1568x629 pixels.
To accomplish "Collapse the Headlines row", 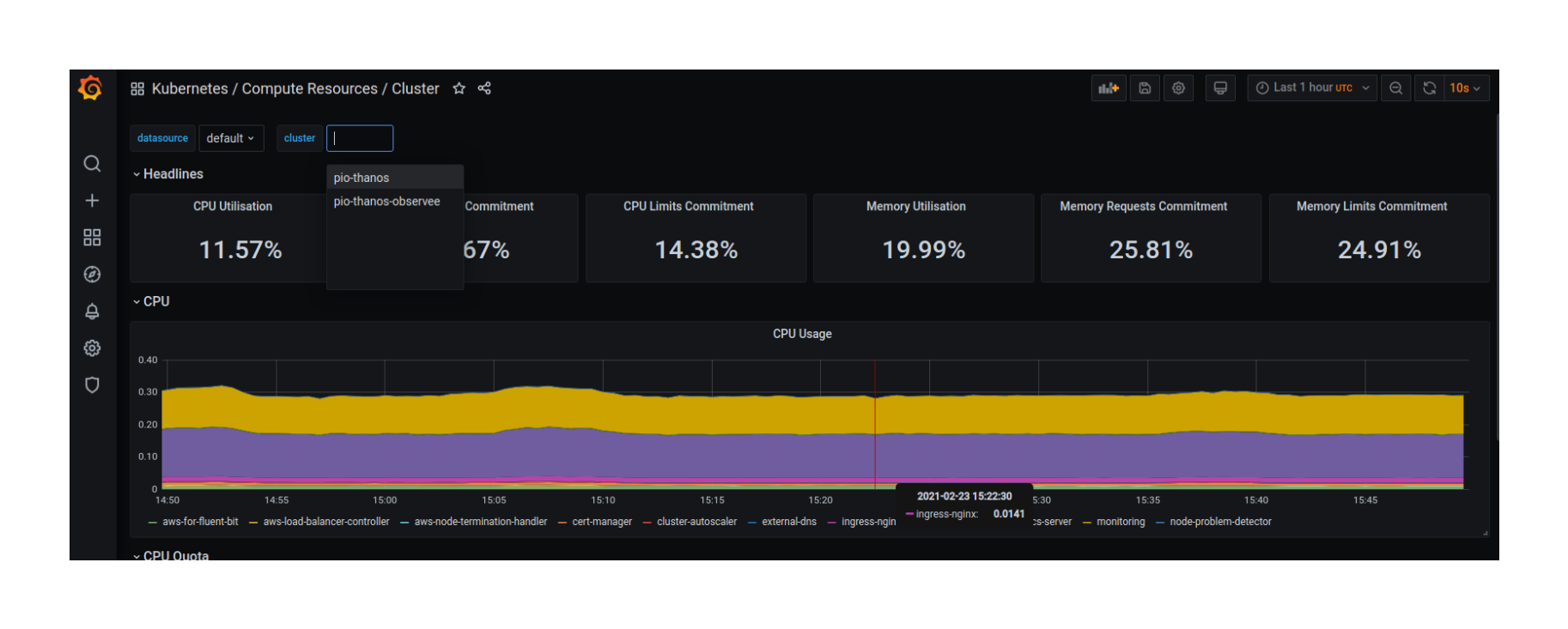I will (168, 173).
